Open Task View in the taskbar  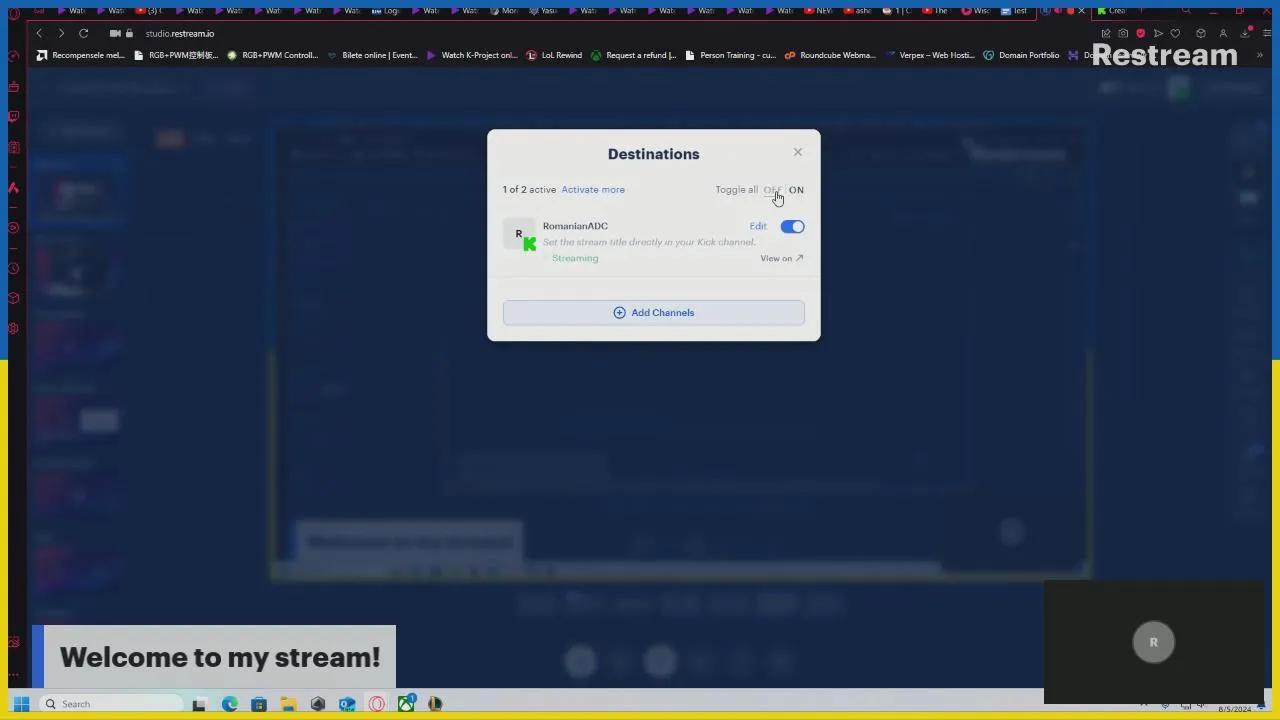[199, 704]
